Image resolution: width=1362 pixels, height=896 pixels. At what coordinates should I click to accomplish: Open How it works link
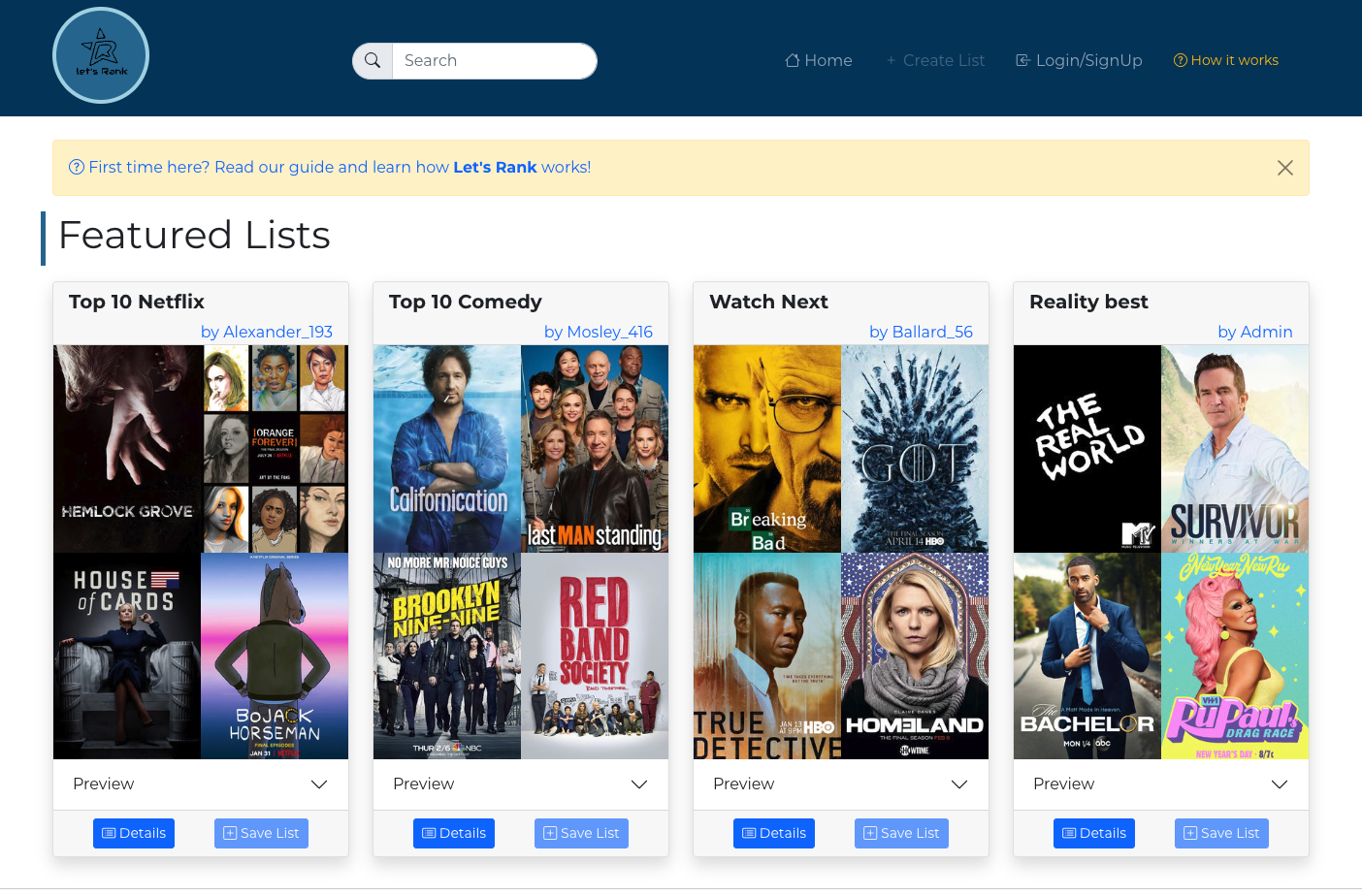click(x=1226, y=60)
